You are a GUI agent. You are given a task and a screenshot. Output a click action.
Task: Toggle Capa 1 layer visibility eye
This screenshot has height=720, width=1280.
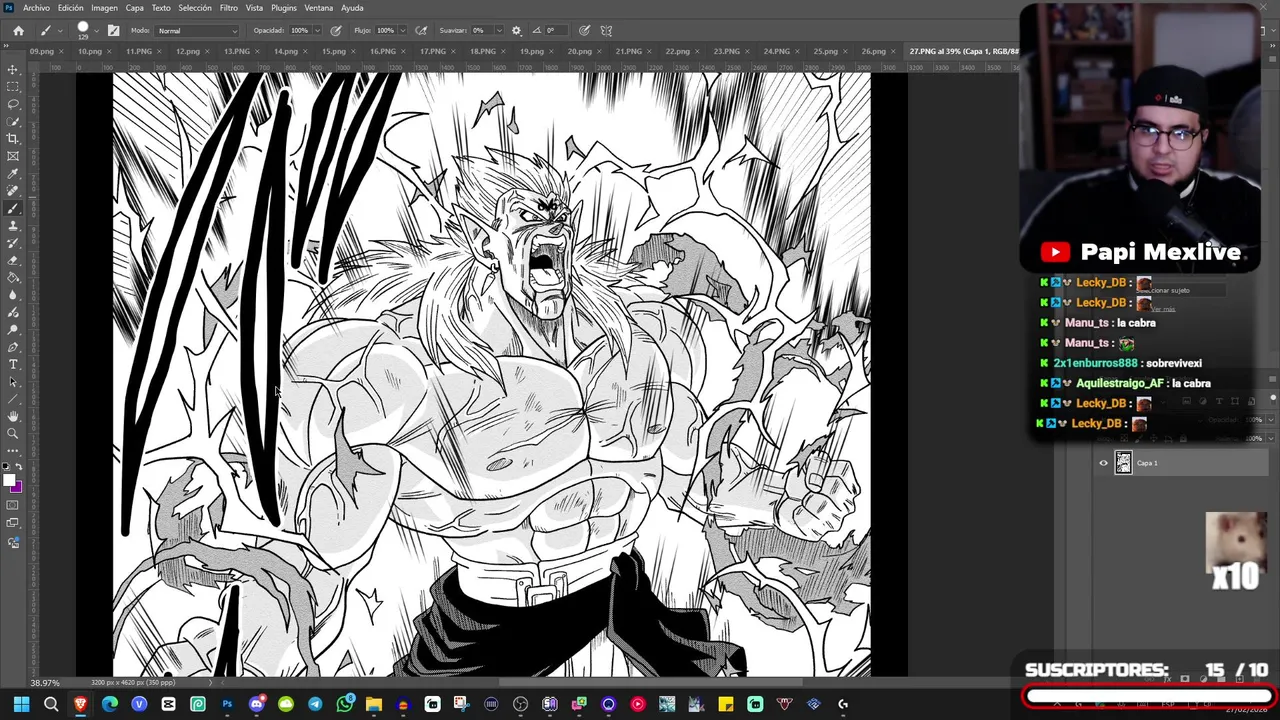coord(1103,463)
